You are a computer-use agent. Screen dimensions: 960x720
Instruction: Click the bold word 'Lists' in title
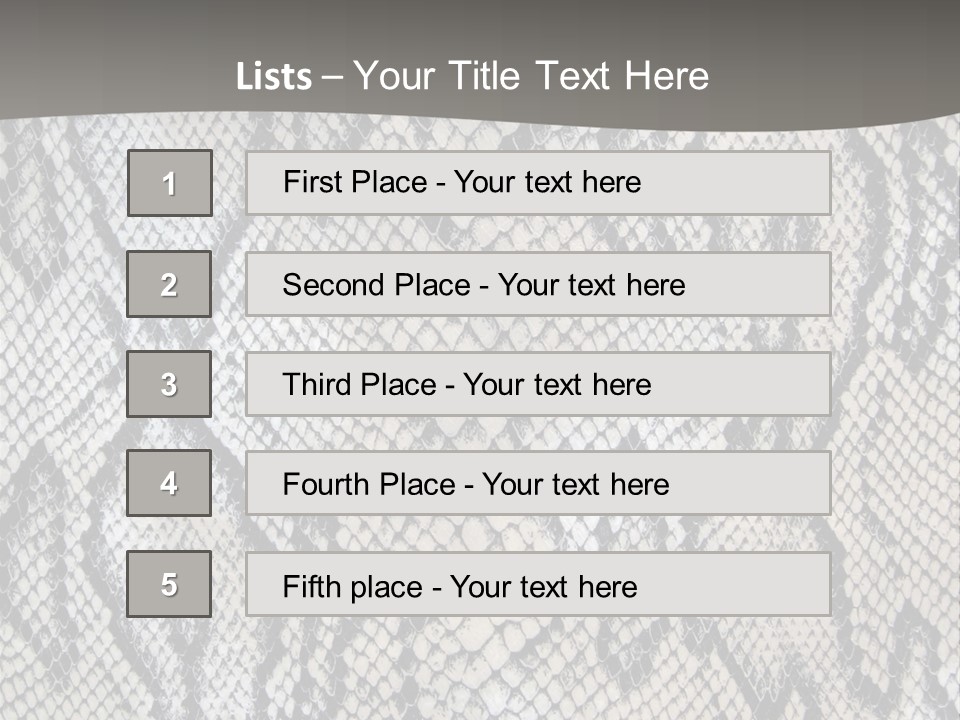click(273, 77)
